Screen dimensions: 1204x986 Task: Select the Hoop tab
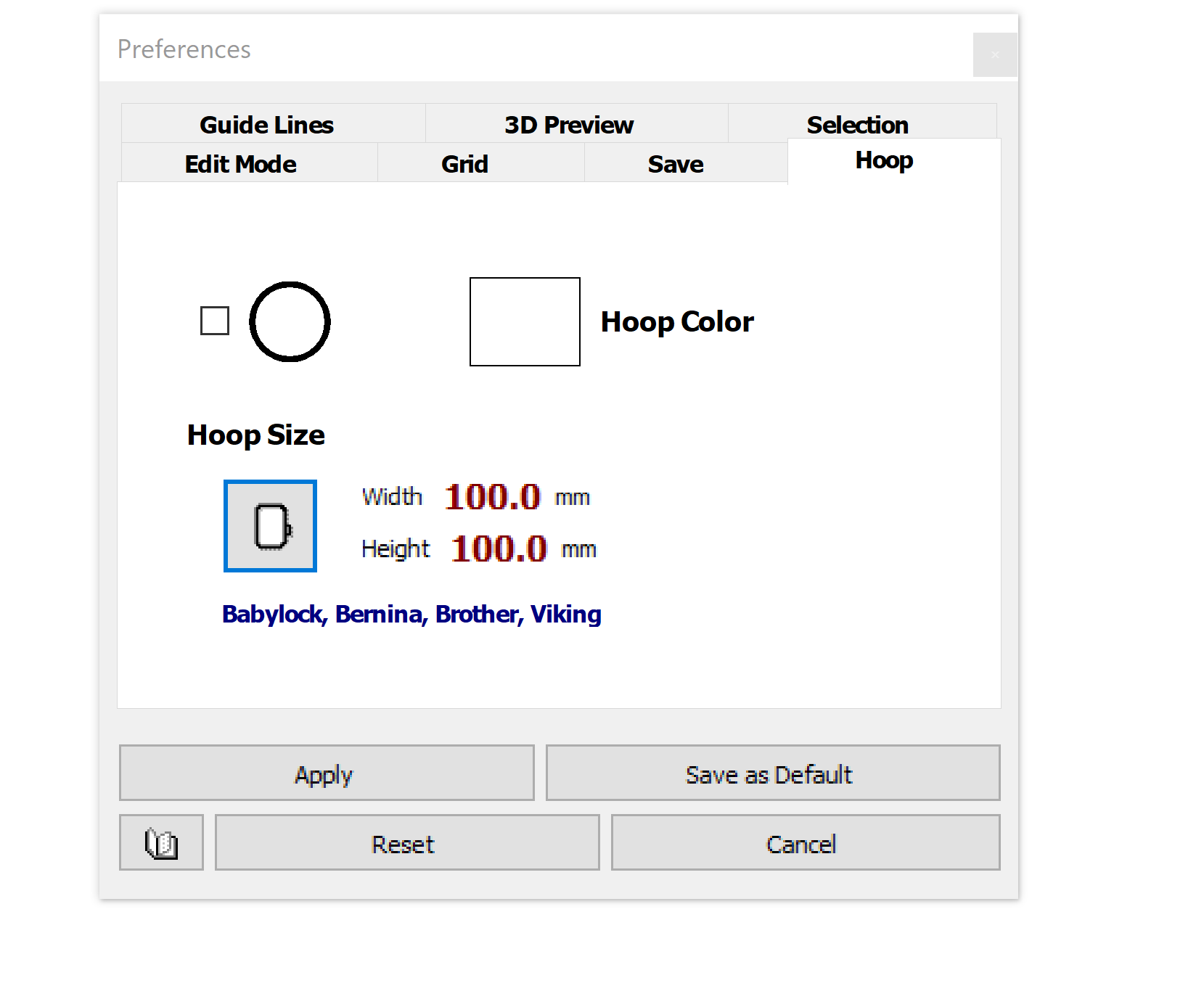pos(883,160)
